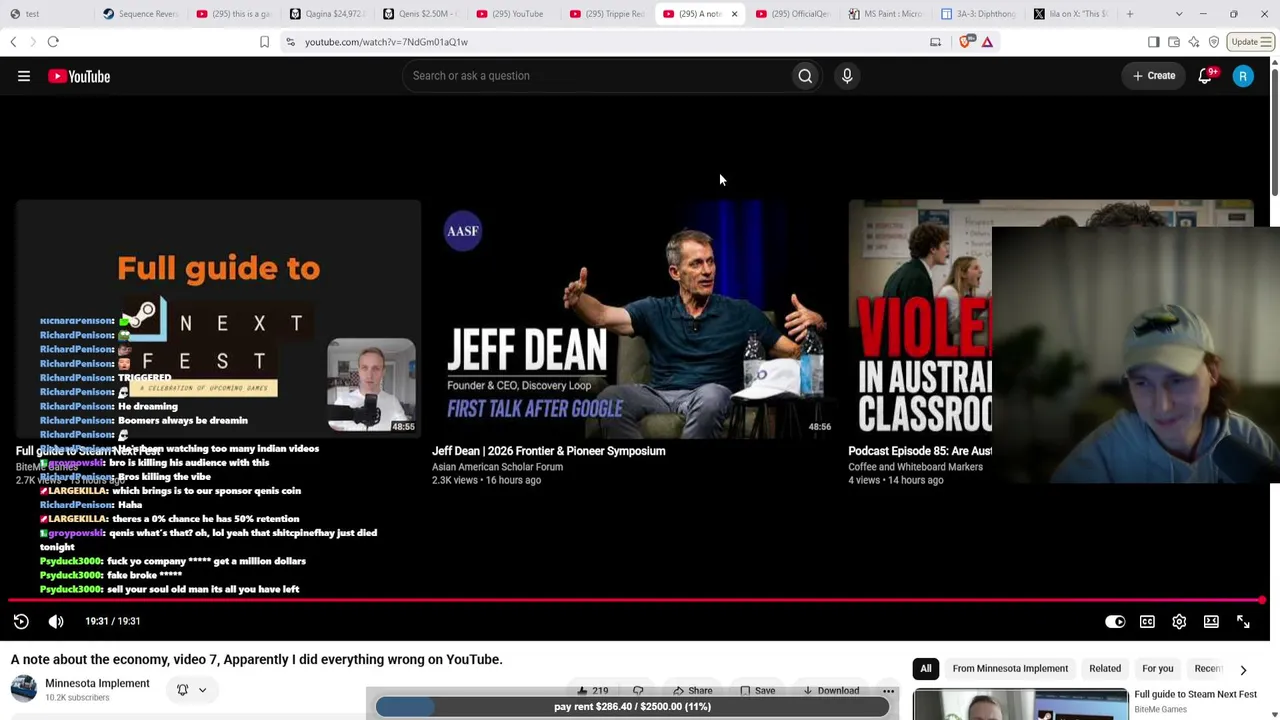Click the address bar URL
This screenshot has width=1280, height=720.
click(x=386, y=42)
